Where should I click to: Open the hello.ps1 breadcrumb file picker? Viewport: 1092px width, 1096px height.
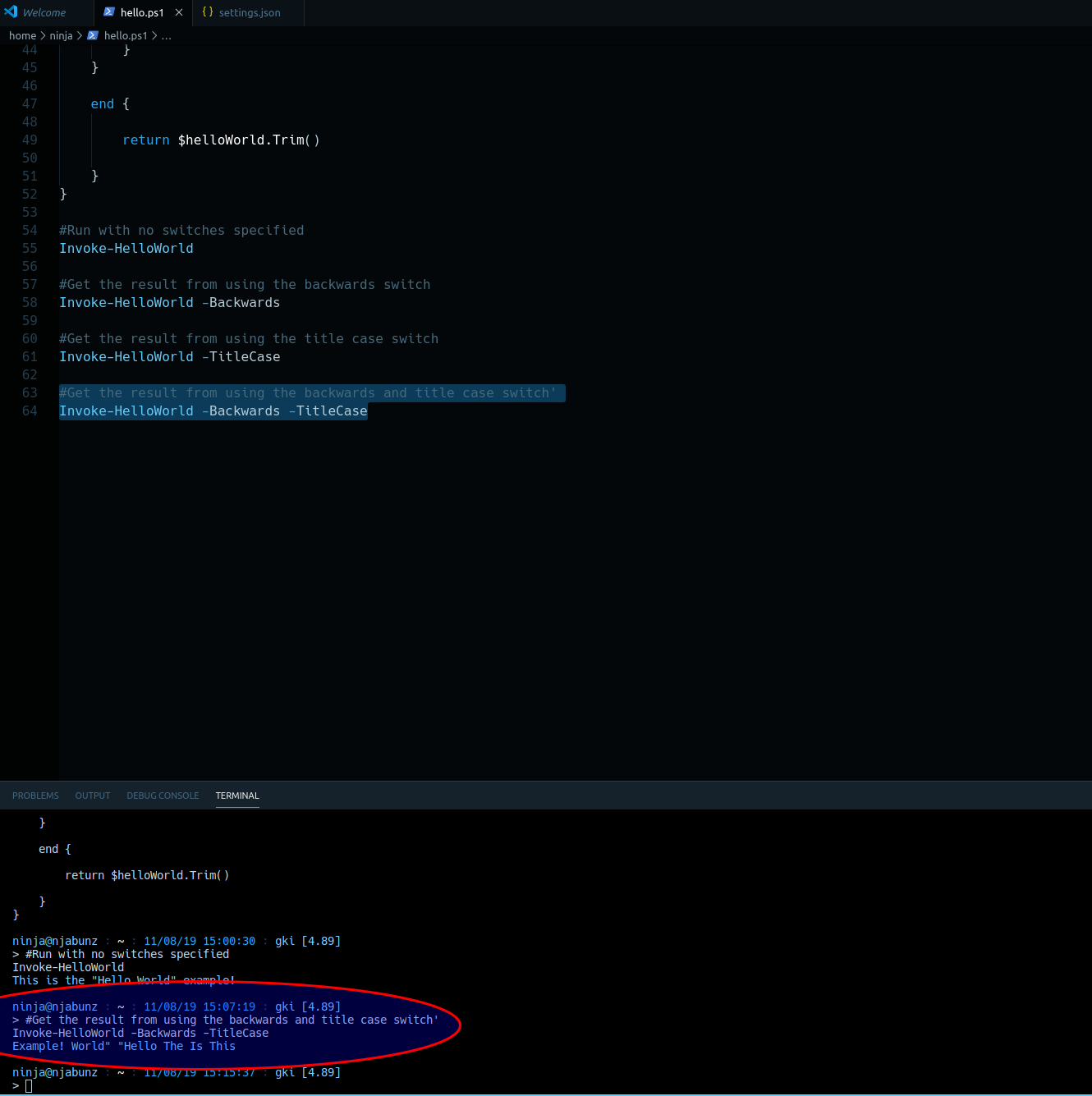pyautogui.click(x=125, y=35)
